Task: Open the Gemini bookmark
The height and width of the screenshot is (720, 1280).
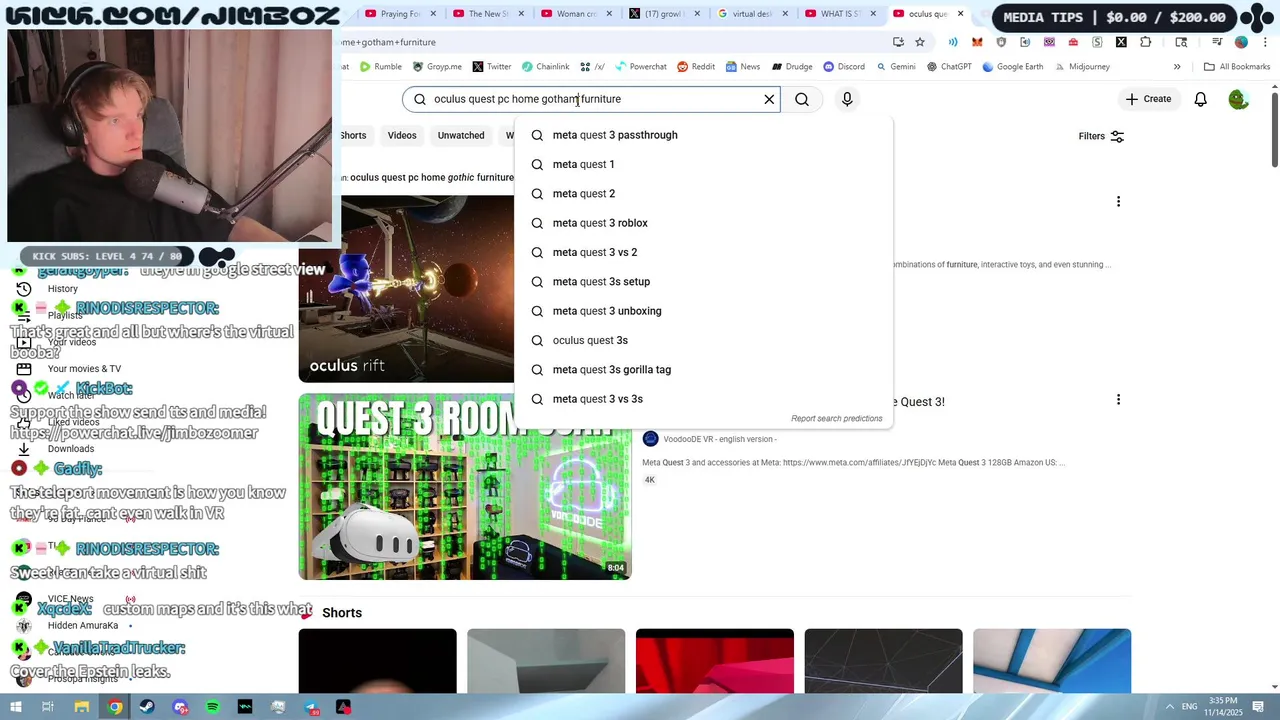Action: (895, 67)
